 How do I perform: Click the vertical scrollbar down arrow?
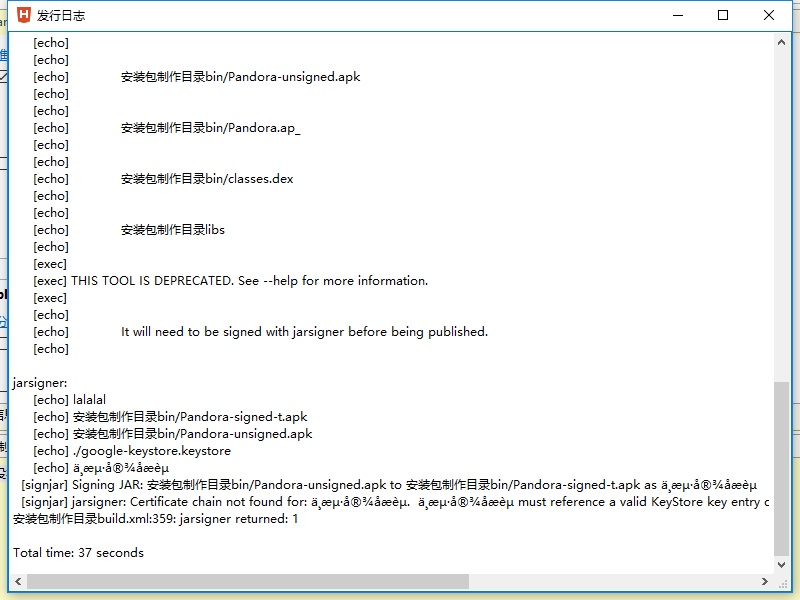coord(781,564)
